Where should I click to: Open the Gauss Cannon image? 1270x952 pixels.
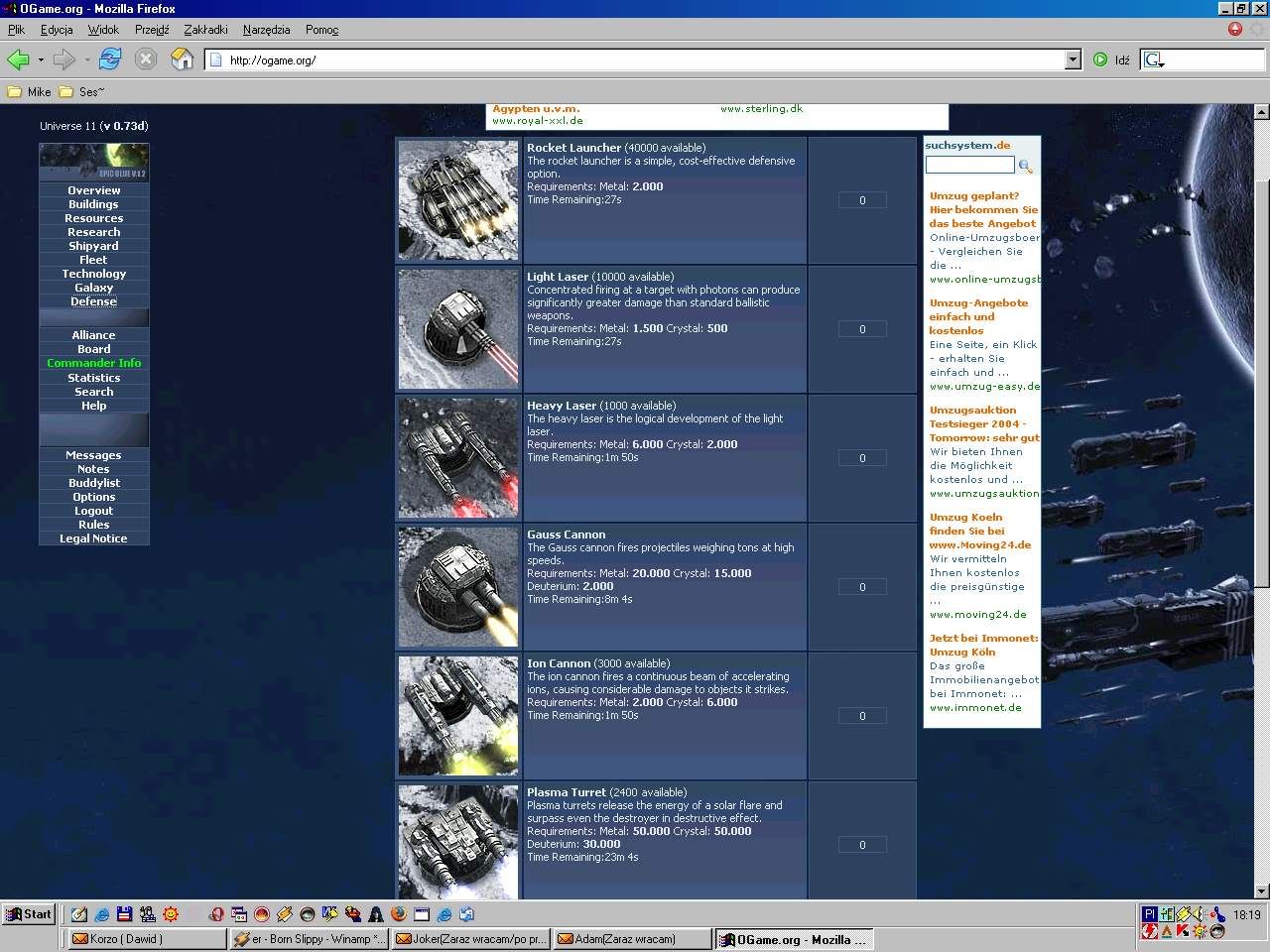click(457, 586)
